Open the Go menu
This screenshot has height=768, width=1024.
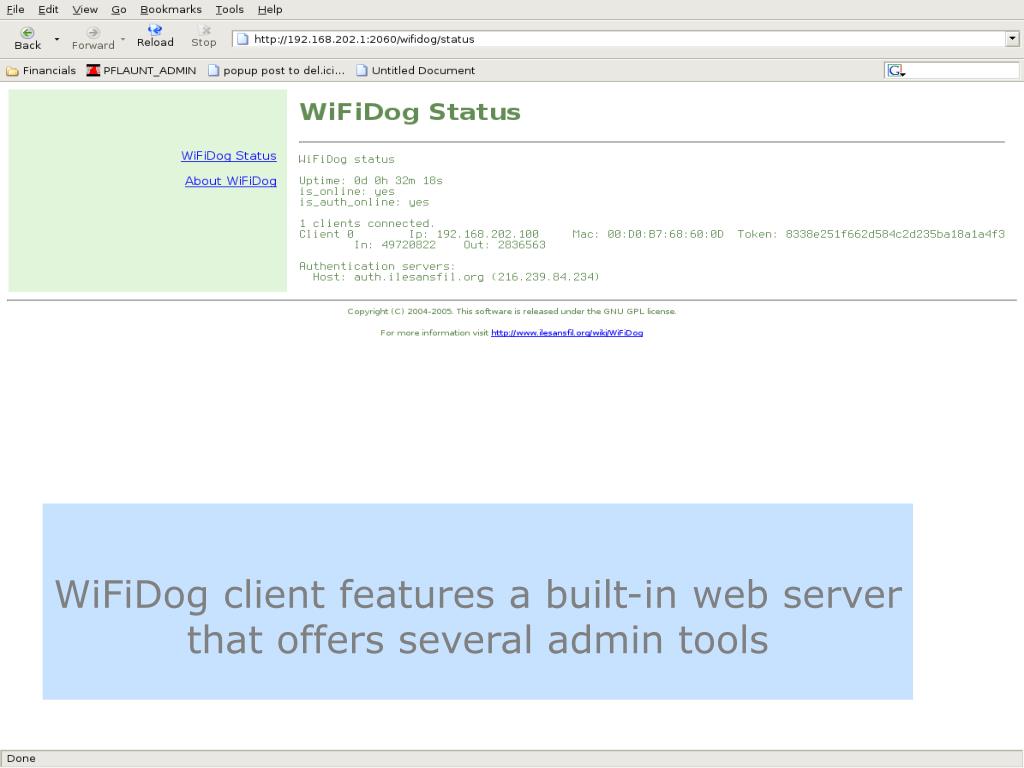pos(118,10)
